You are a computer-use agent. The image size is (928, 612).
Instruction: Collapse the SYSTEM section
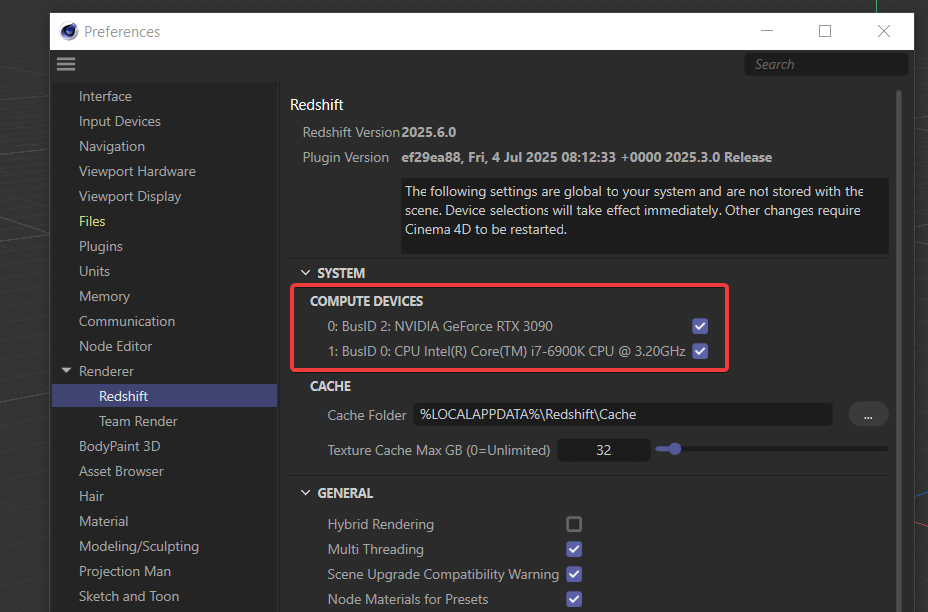[305, 273]
